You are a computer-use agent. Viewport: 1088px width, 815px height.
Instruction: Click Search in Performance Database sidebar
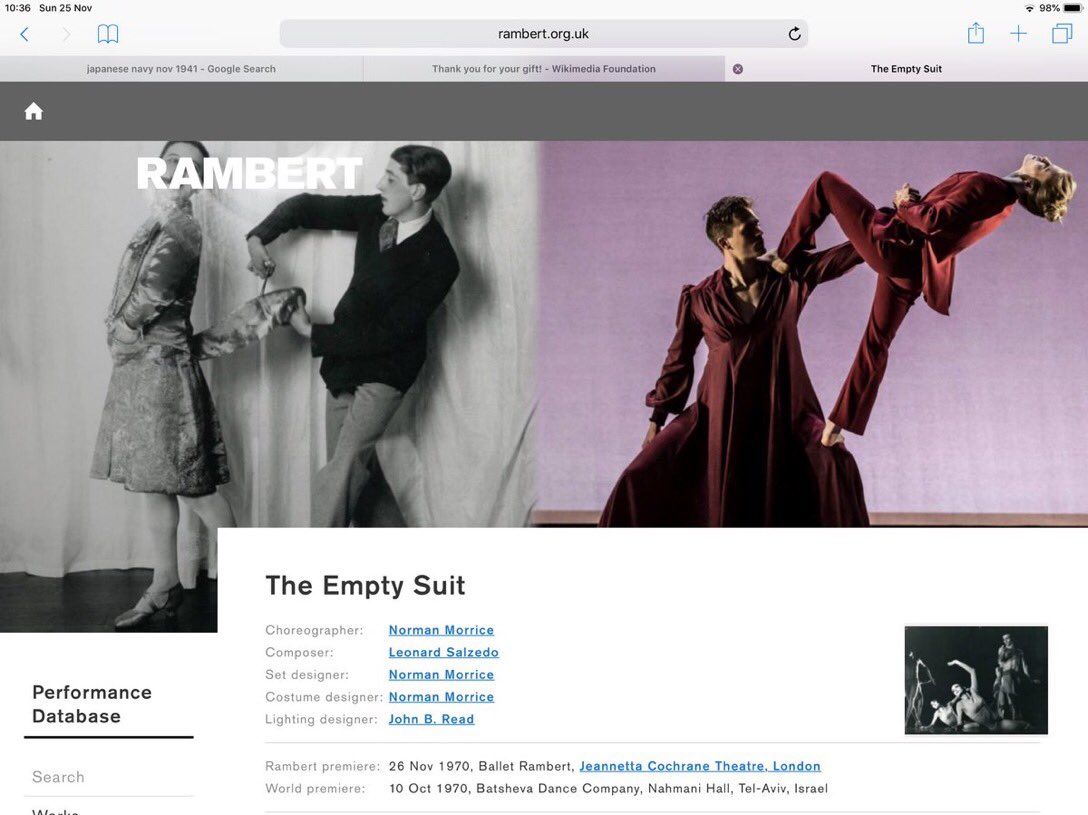tap(58, 777)
